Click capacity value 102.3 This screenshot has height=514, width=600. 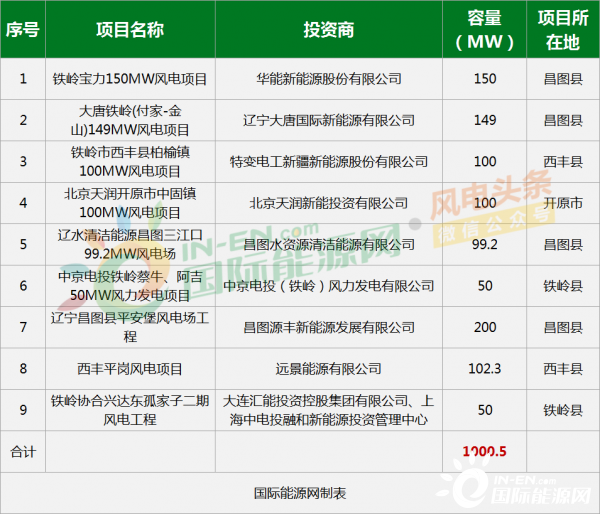point(485,369)
